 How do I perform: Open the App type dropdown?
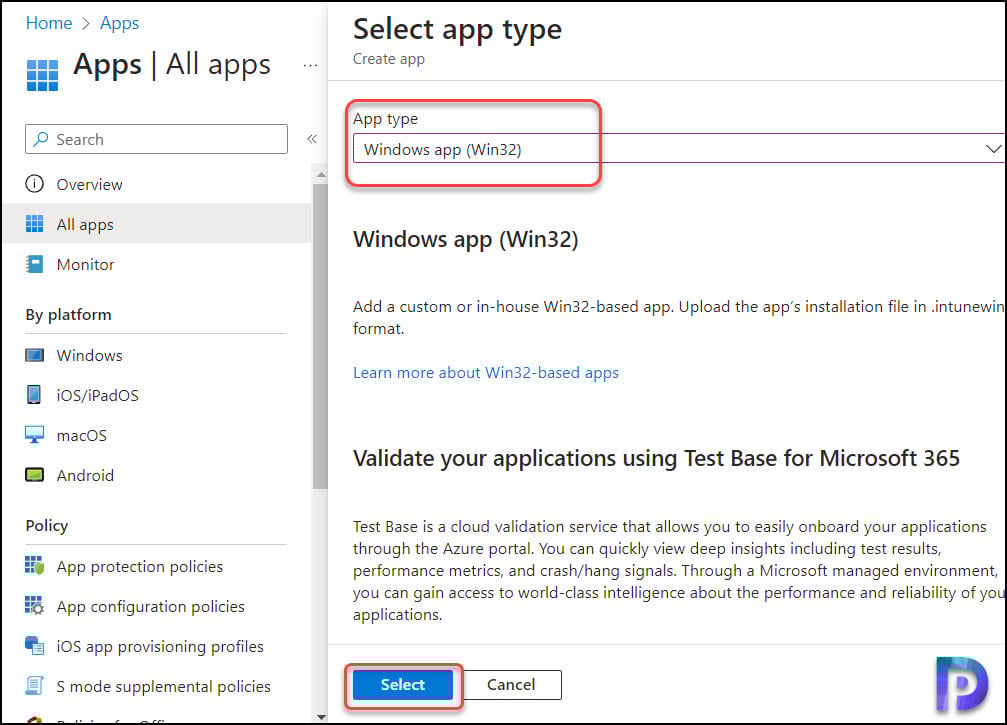[x=679, y=148]
